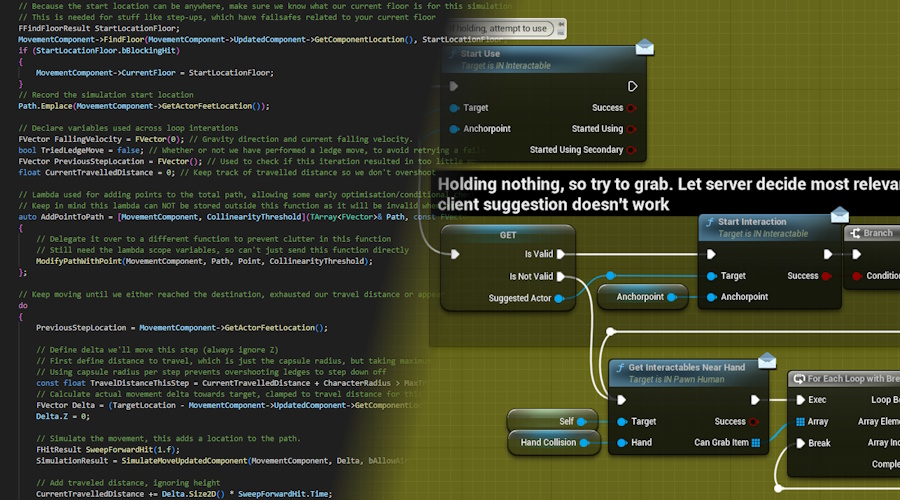Click the comment bubble toggle near holding label
This screenshot has height=500, width=900.
coord(561,28)
